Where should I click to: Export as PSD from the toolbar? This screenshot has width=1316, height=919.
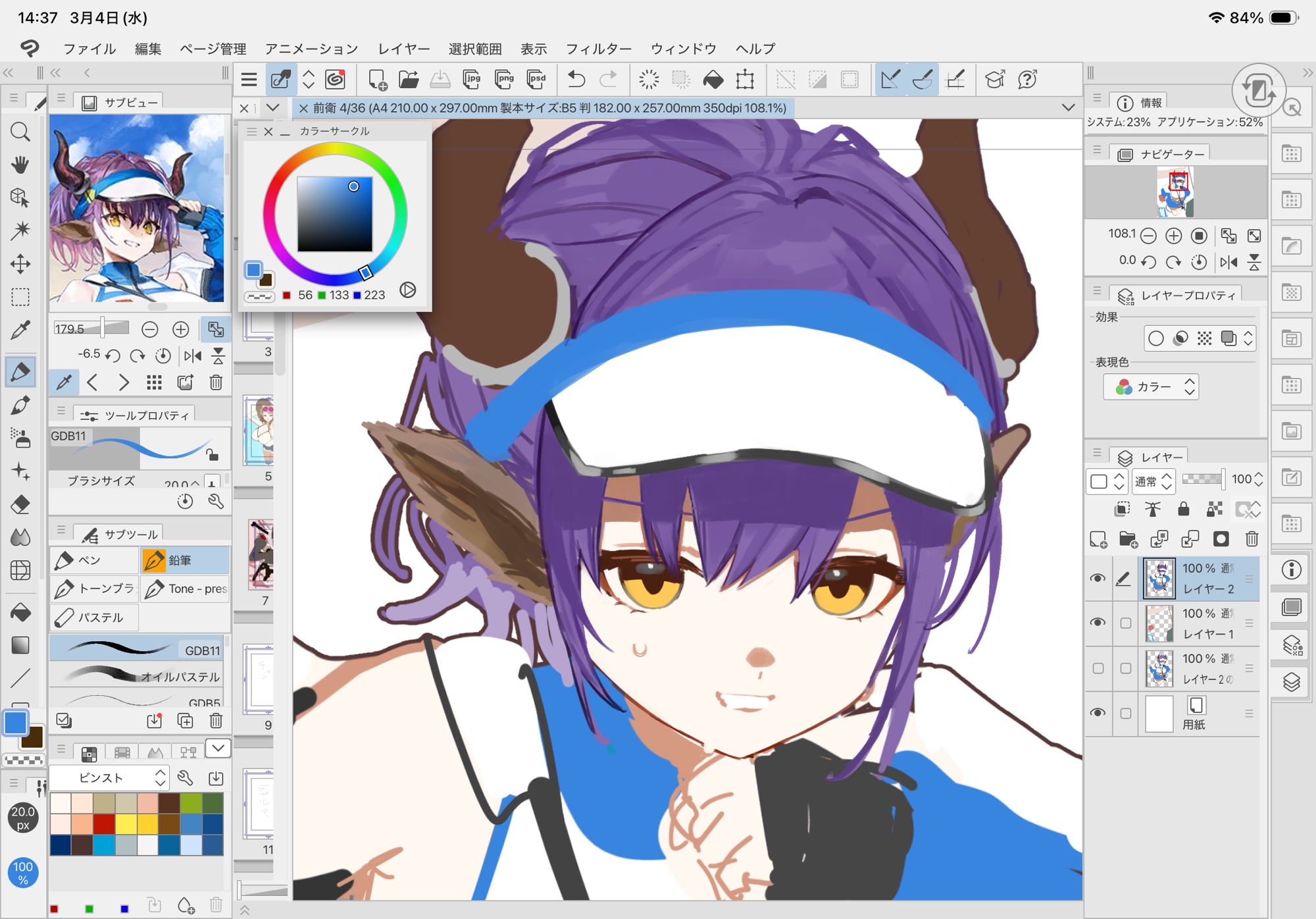click(x=536, y=80)
